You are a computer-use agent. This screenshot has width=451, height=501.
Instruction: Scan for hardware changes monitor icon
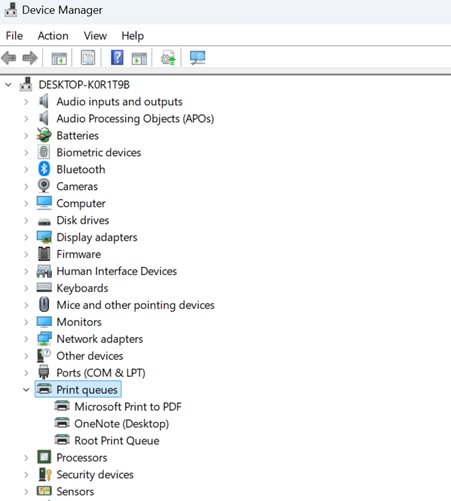[x=198, y=58]
